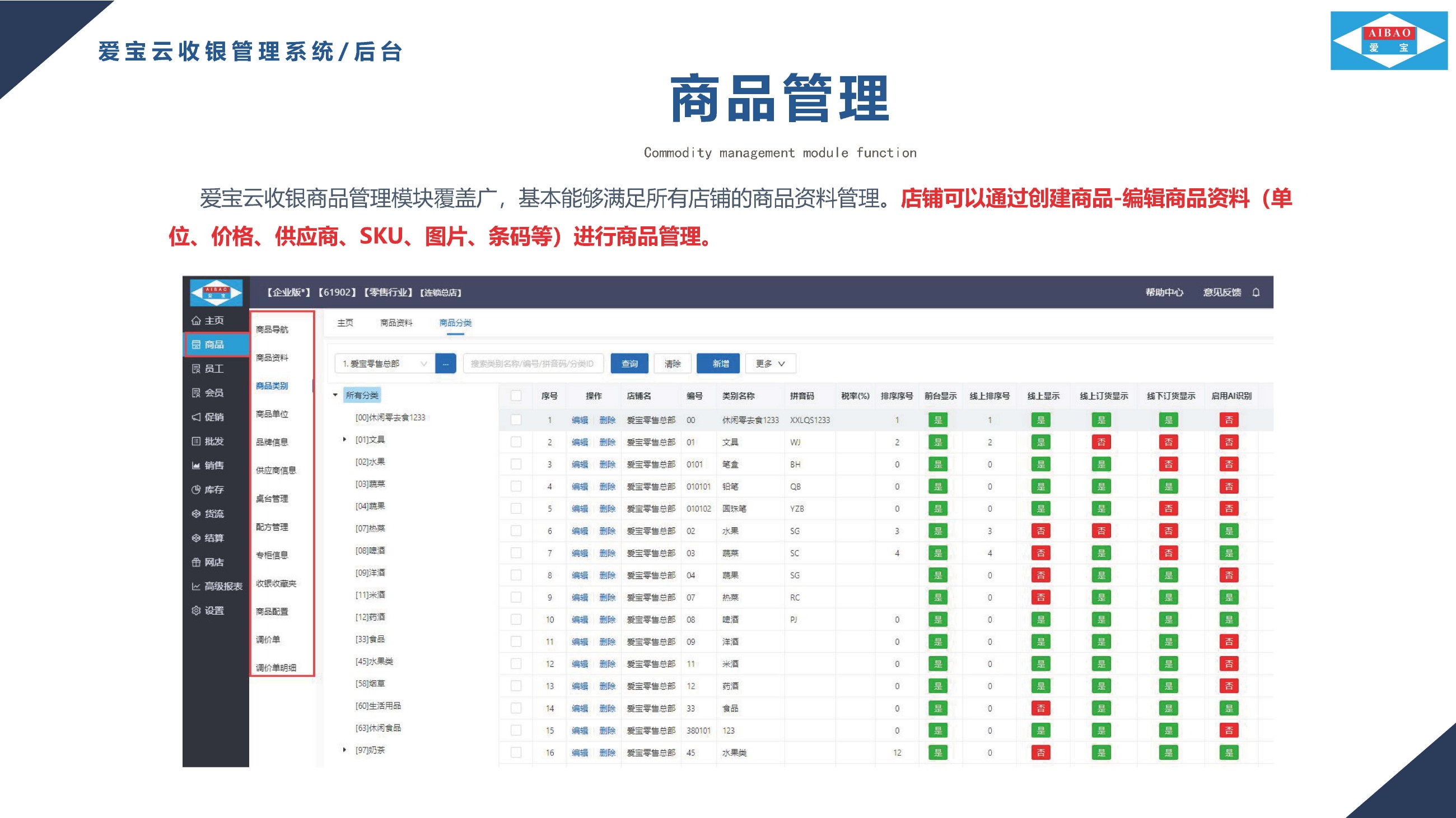
Task: Select [00]休闲零去食1233 in category tree
Action: (x=390, y=418)
